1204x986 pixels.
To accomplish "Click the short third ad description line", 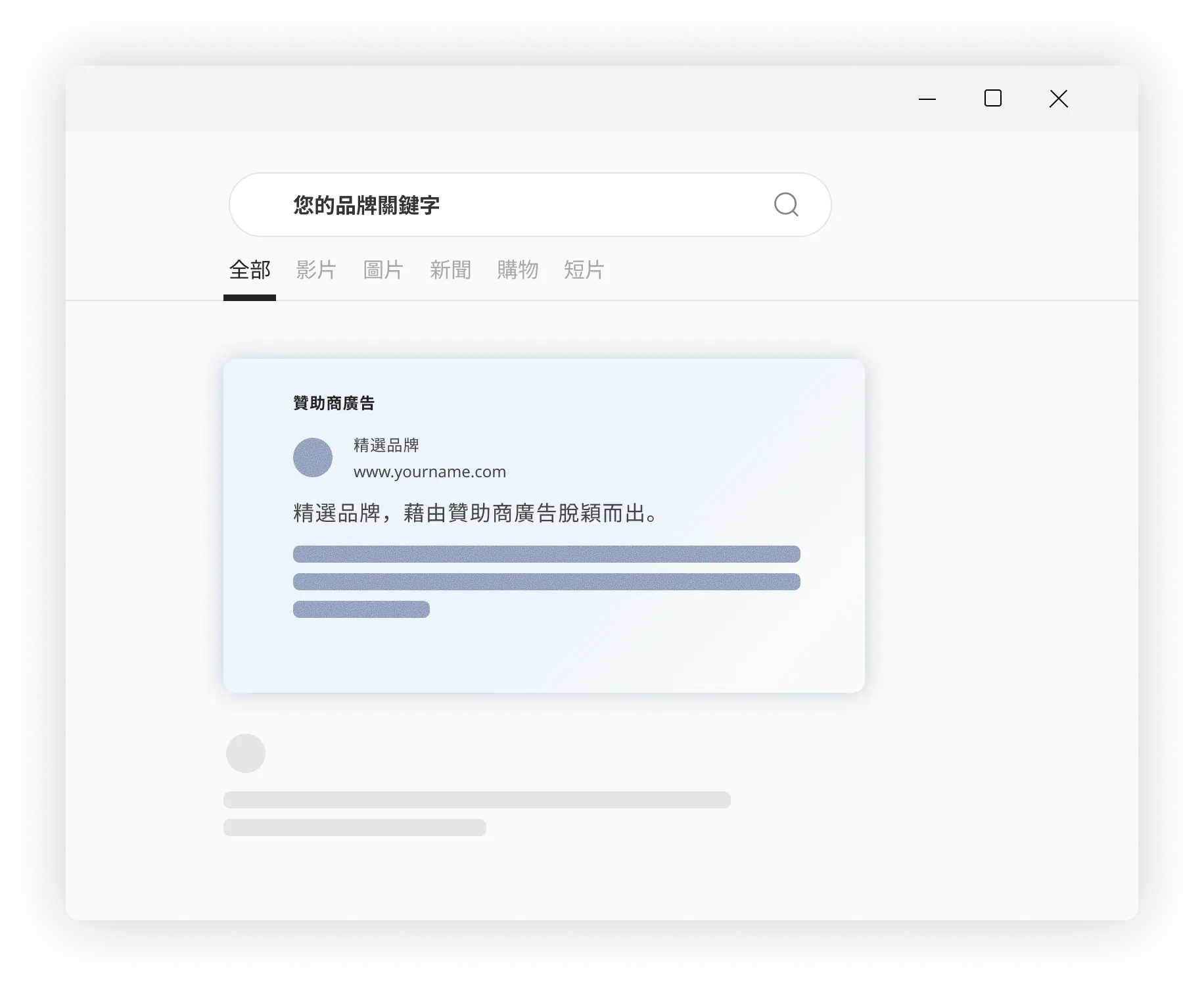I will click(x=361, y=609).
